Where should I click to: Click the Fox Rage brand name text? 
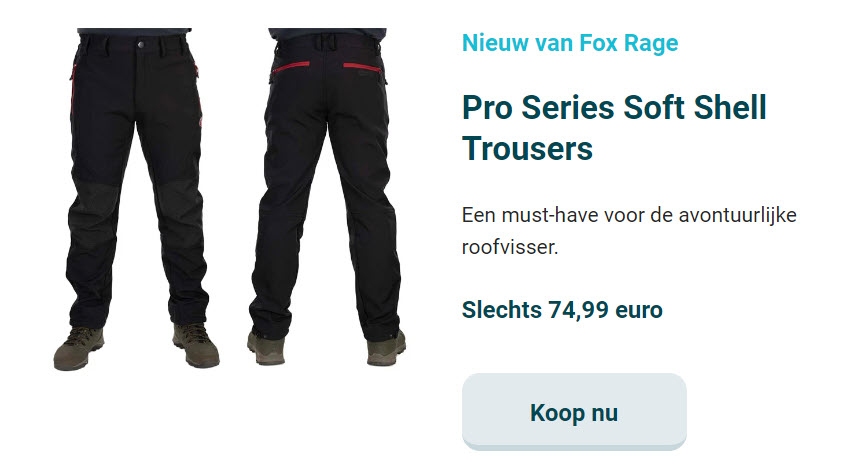[x=629, y=43]
